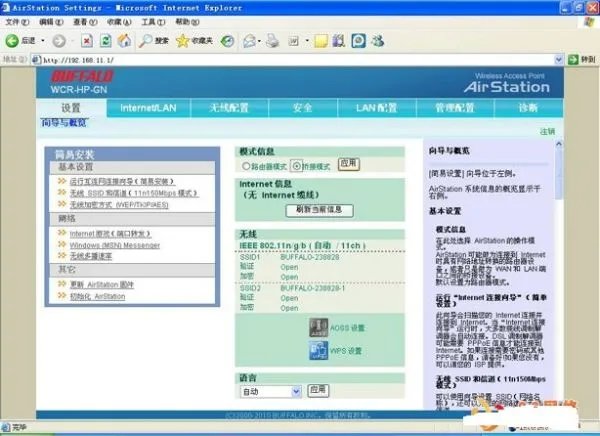Open the 文件 menu
Viewport: 600px width, 436px height.
pyautogui.click(x=17, y=22)
